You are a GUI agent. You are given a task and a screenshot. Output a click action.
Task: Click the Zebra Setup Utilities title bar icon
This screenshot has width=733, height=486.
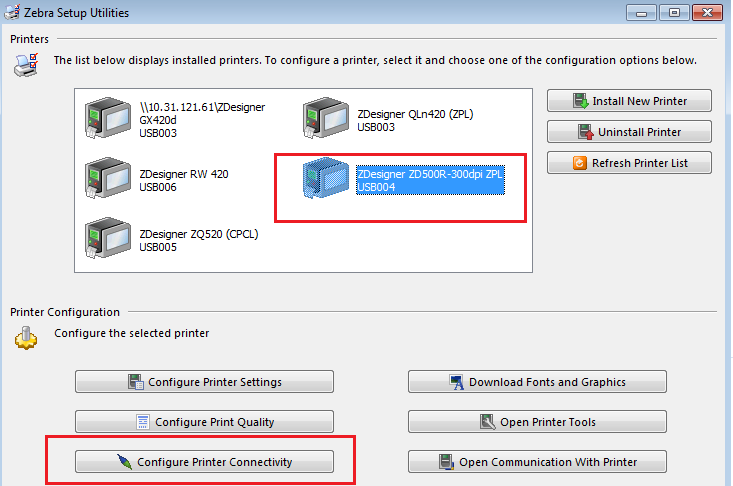tap(13, 13)
